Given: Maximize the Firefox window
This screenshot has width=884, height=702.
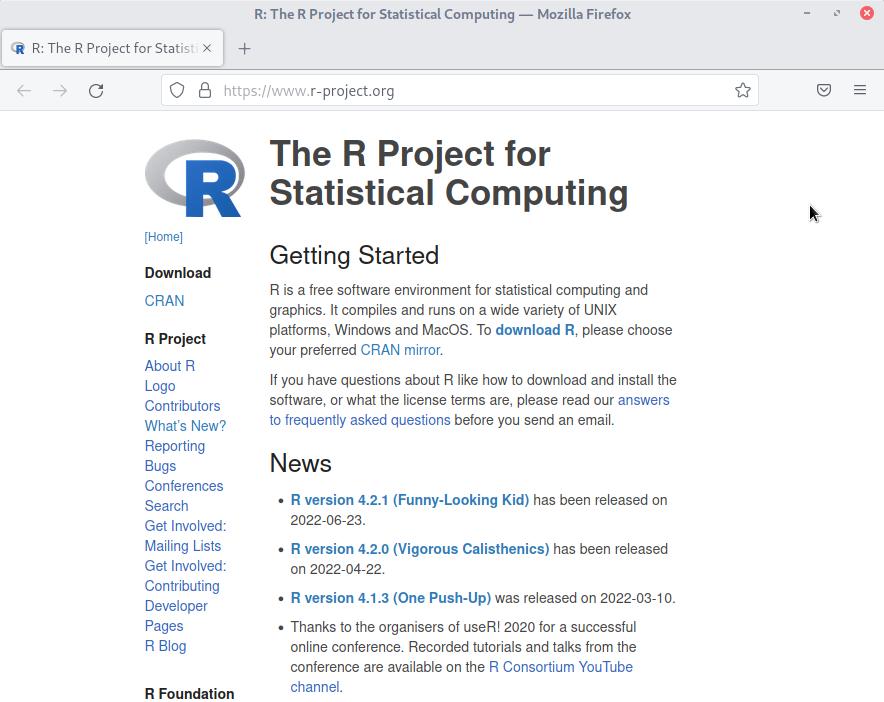Looking at the screenshot, I should click(x=837, y=13).
